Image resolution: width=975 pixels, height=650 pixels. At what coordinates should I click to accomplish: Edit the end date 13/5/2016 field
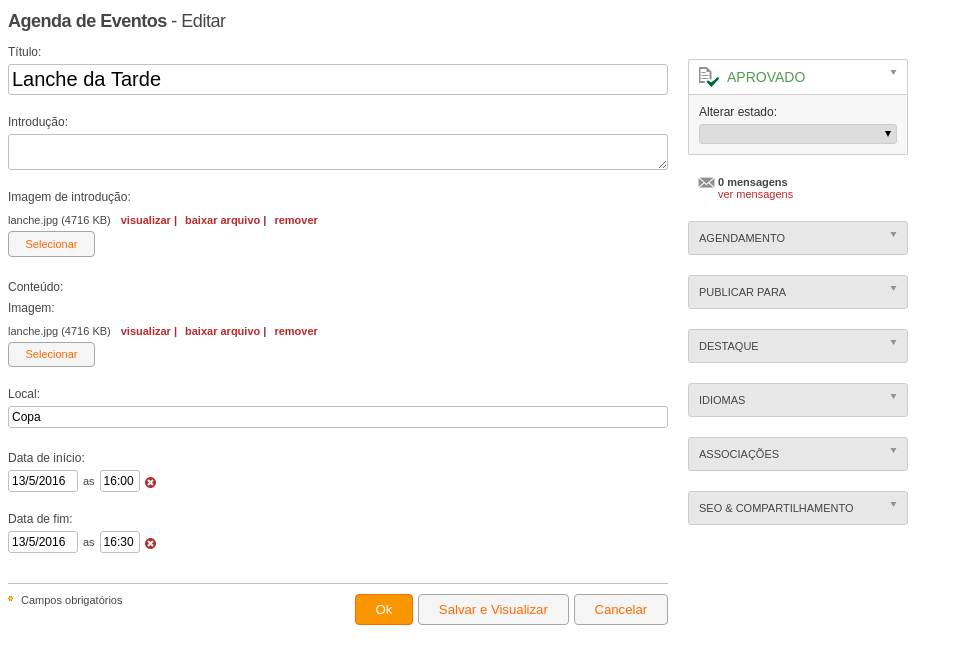(43, 542)
